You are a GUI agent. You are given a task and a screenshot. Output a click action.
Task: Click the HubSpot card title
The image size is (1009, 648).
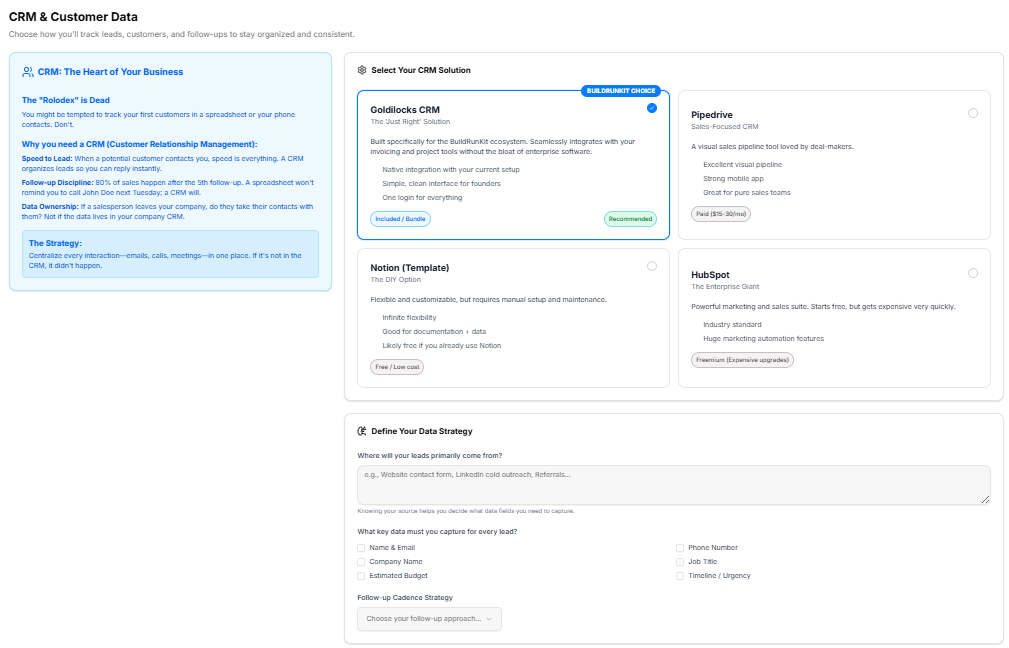[x=710, y=275]
